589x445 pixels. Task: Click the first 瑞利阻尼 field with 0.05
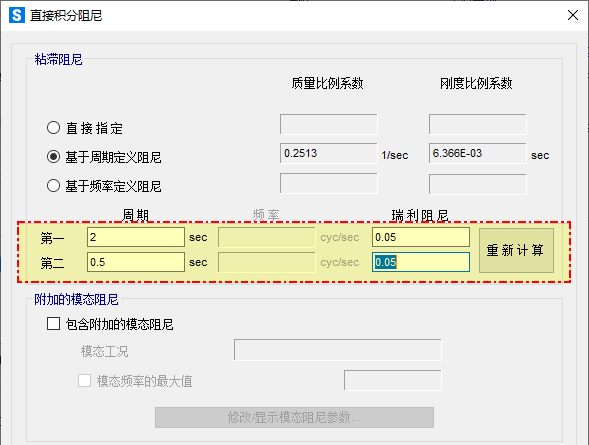pos(421,237)
